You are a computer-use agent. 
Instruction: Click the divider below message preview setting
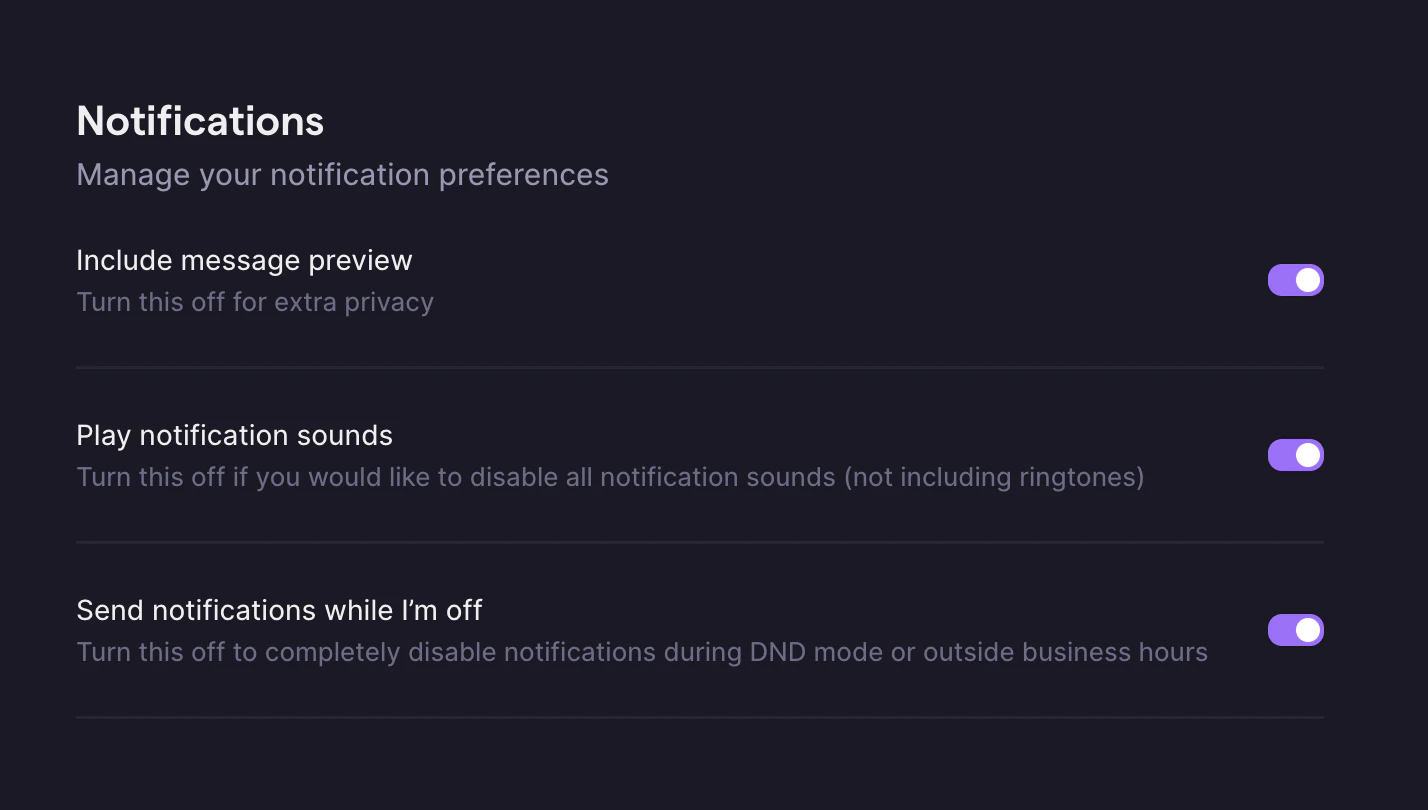pyautogui.click(x=700, y=368)
